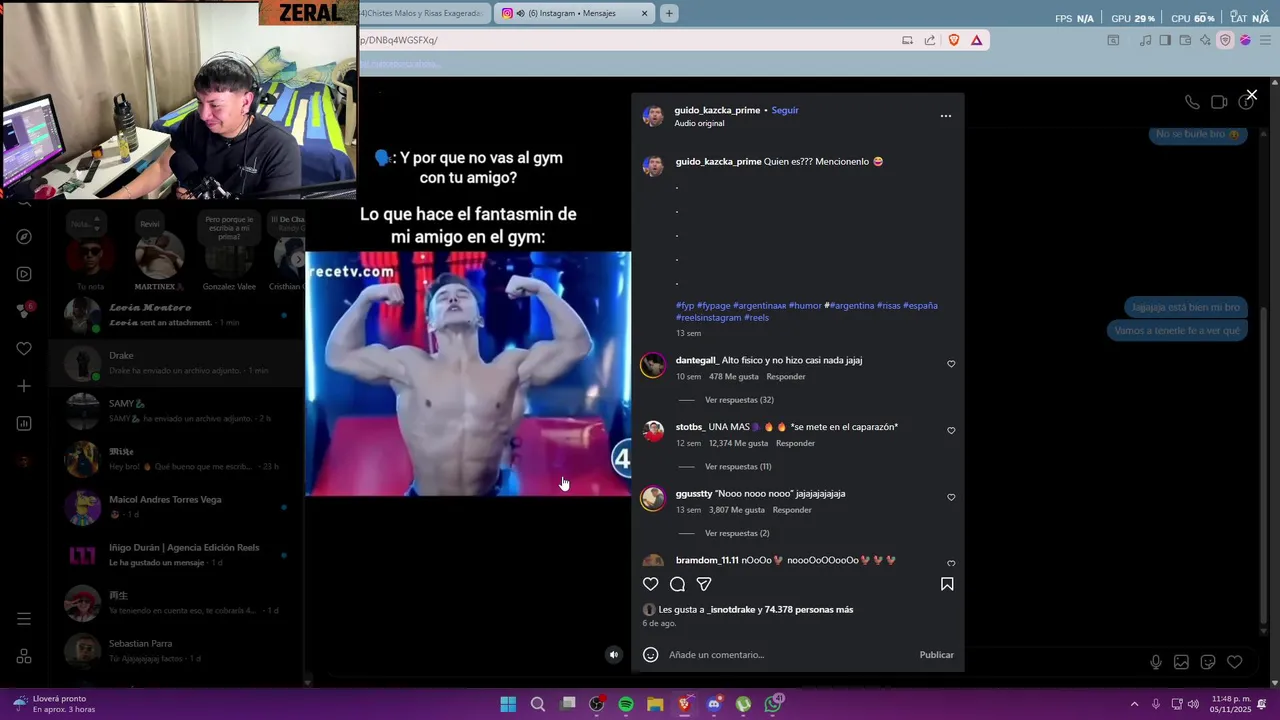The width and height of the screenshot is (1280, 720).
Task: Open the hamburger More menu in sidebar
Action: click(x=24, y=619)
